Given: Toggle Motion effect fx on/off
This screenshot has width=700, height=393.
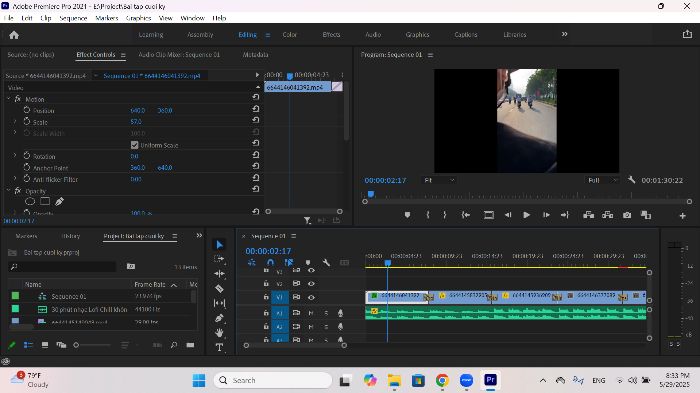Looking at the screenshot, I should tap(18, 99).
